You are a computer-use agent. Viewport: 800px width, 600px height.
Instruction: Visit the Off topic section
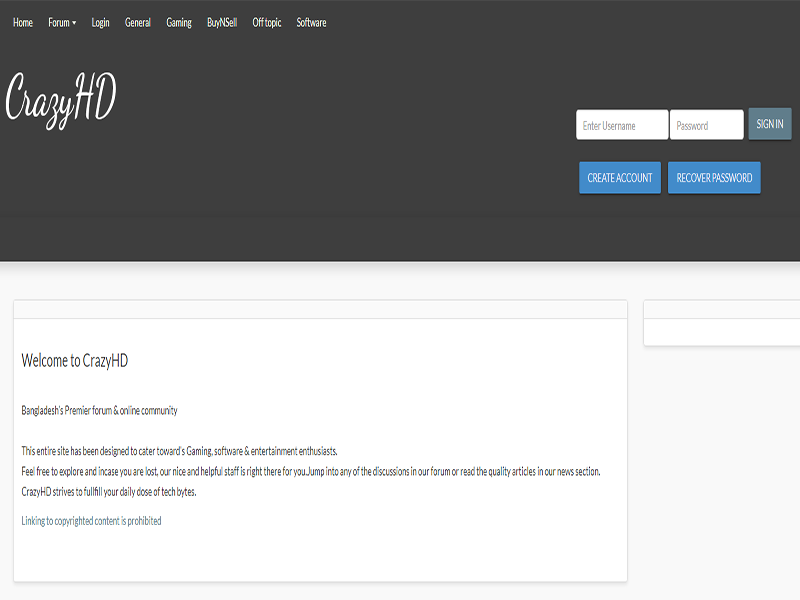click(x=267, y=22)
